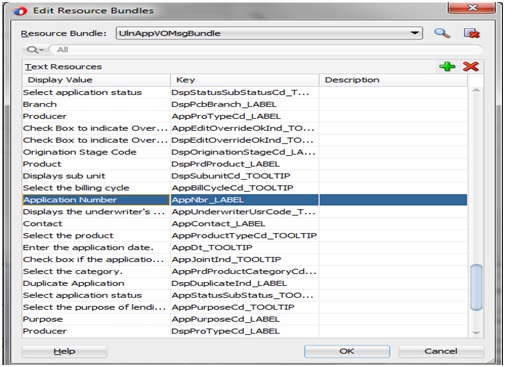
Task: Click the scrollbar down arrow
Action: point(476,332)
